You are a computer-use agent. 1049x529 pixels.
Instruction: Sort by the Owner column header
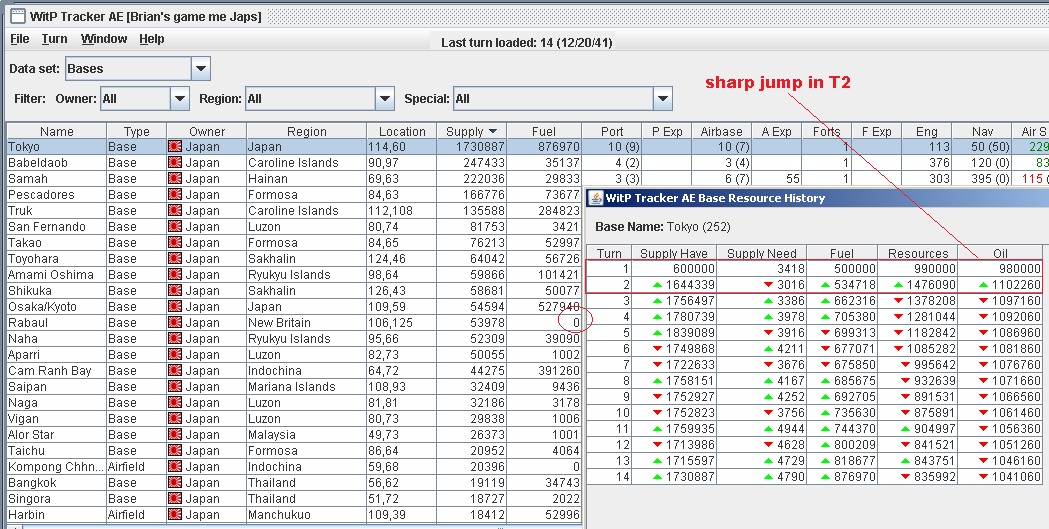pyautogui.click(x=207, y=131)
